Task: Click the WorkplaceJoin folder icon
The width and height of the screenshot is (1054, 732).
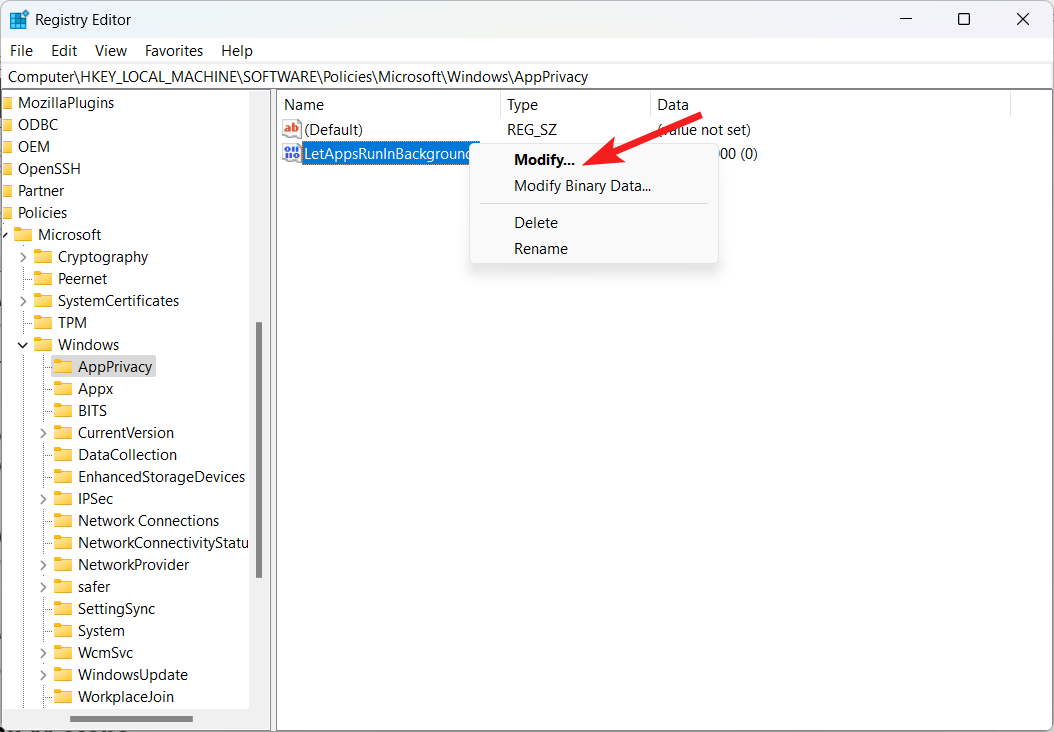Action: pos(63,697)
